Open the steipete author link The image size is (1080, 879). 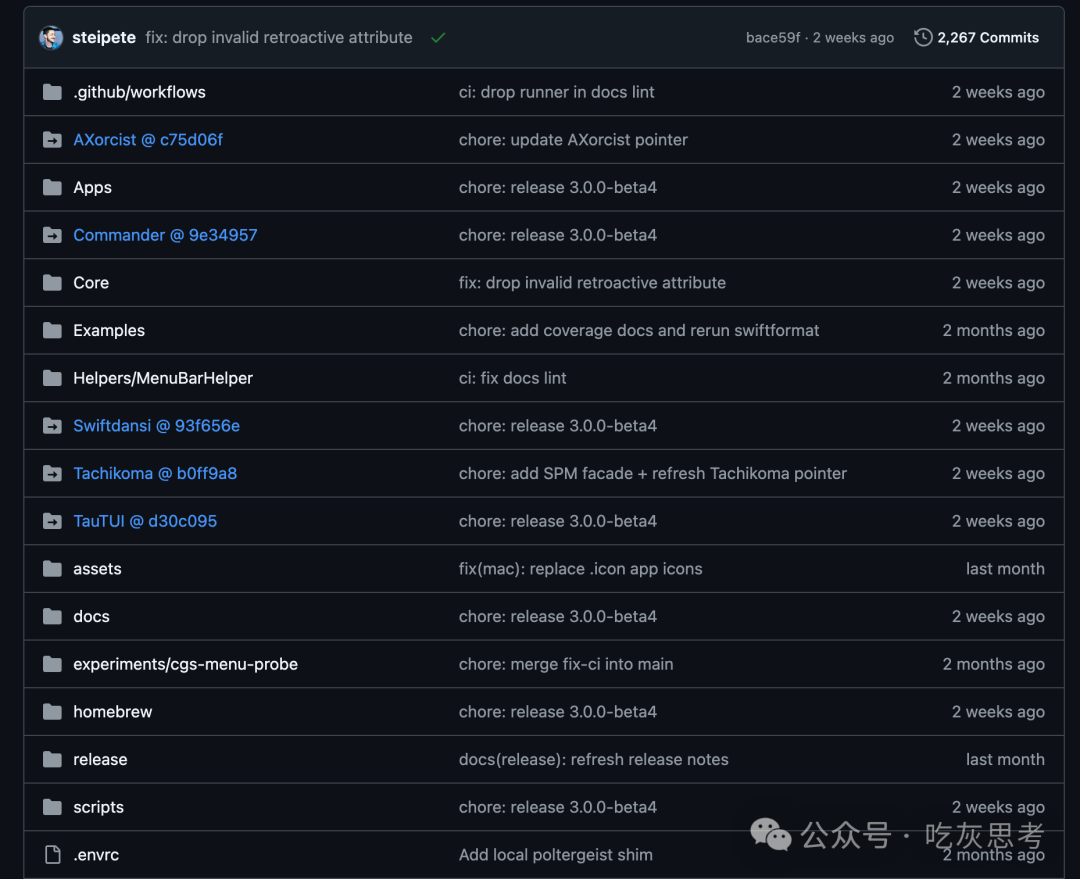pyautogui.click(x=104, y=38)
